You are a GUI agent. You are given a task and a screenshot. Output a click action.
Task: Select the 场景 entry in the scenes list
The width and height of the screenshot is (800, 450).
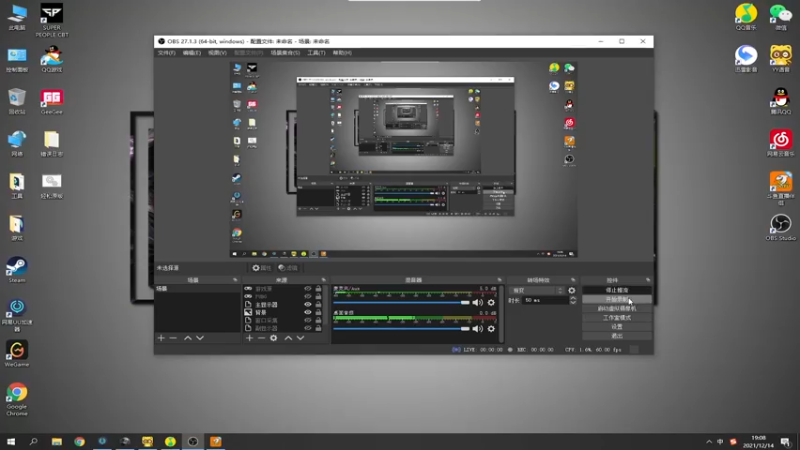pos(197,289)
